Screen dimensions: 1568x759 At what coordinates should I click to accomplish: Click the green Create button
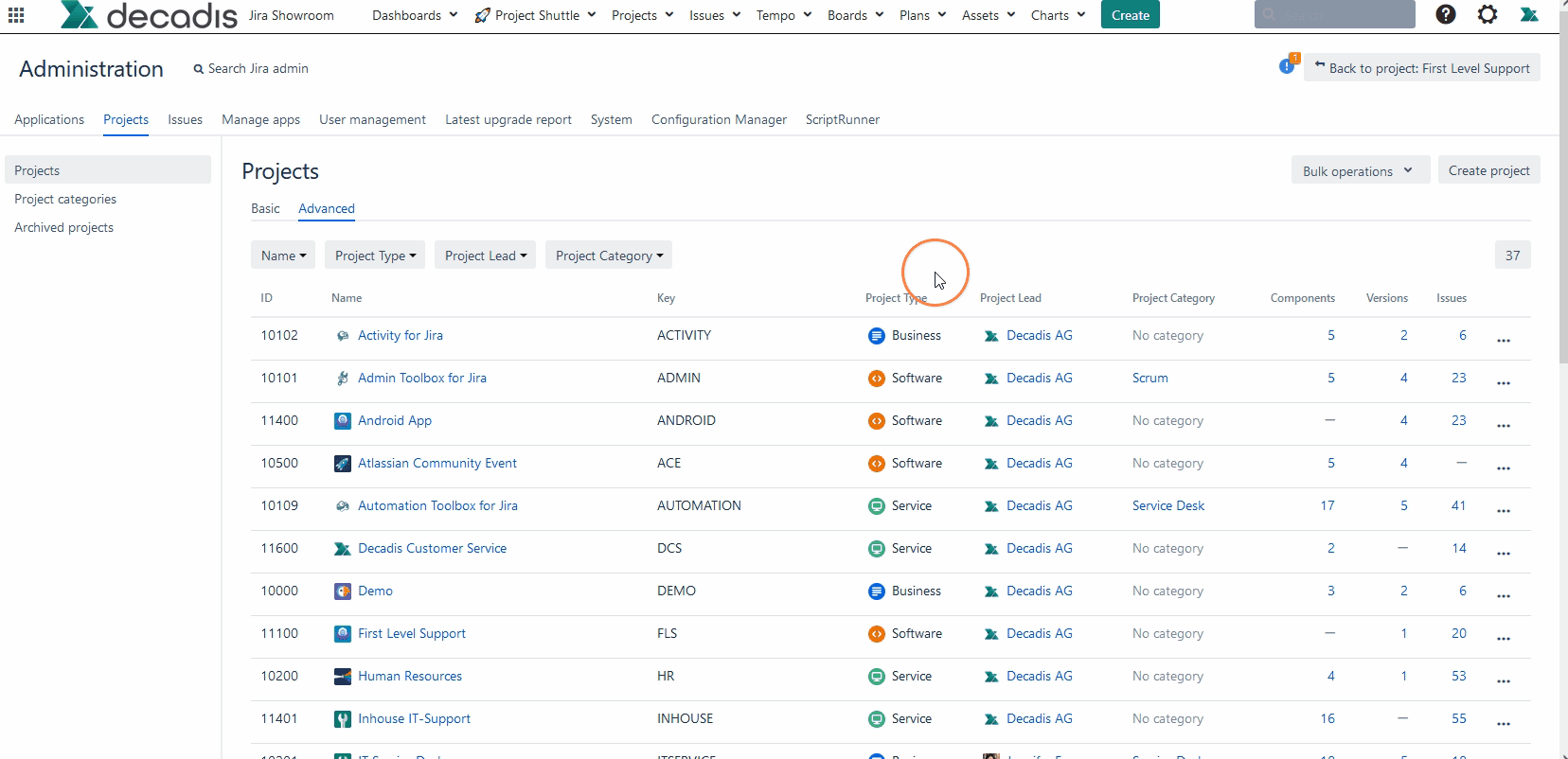(x=1130, y=15)
